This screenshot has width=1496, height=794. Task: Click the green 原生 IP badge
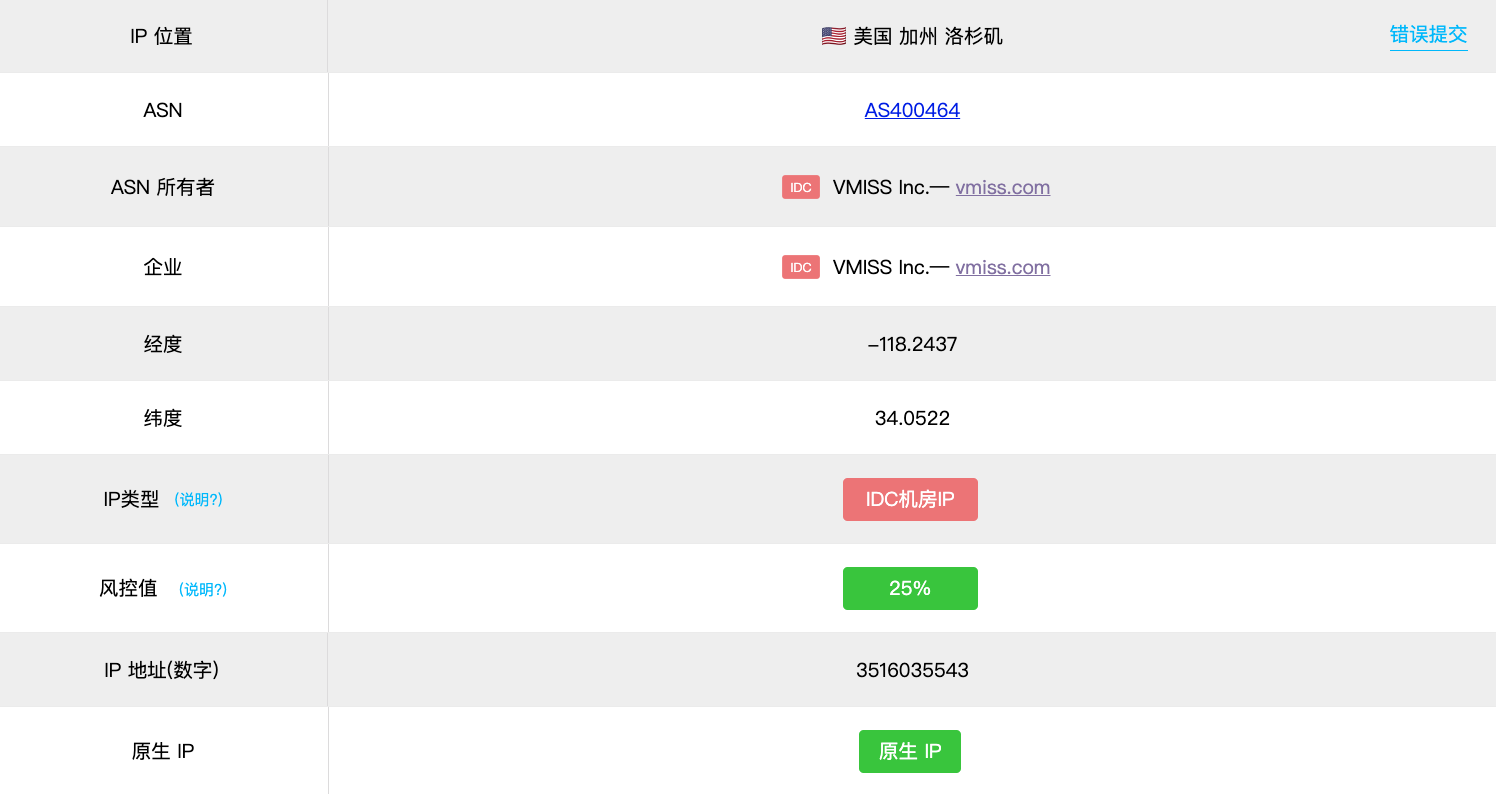pos(909,751)
